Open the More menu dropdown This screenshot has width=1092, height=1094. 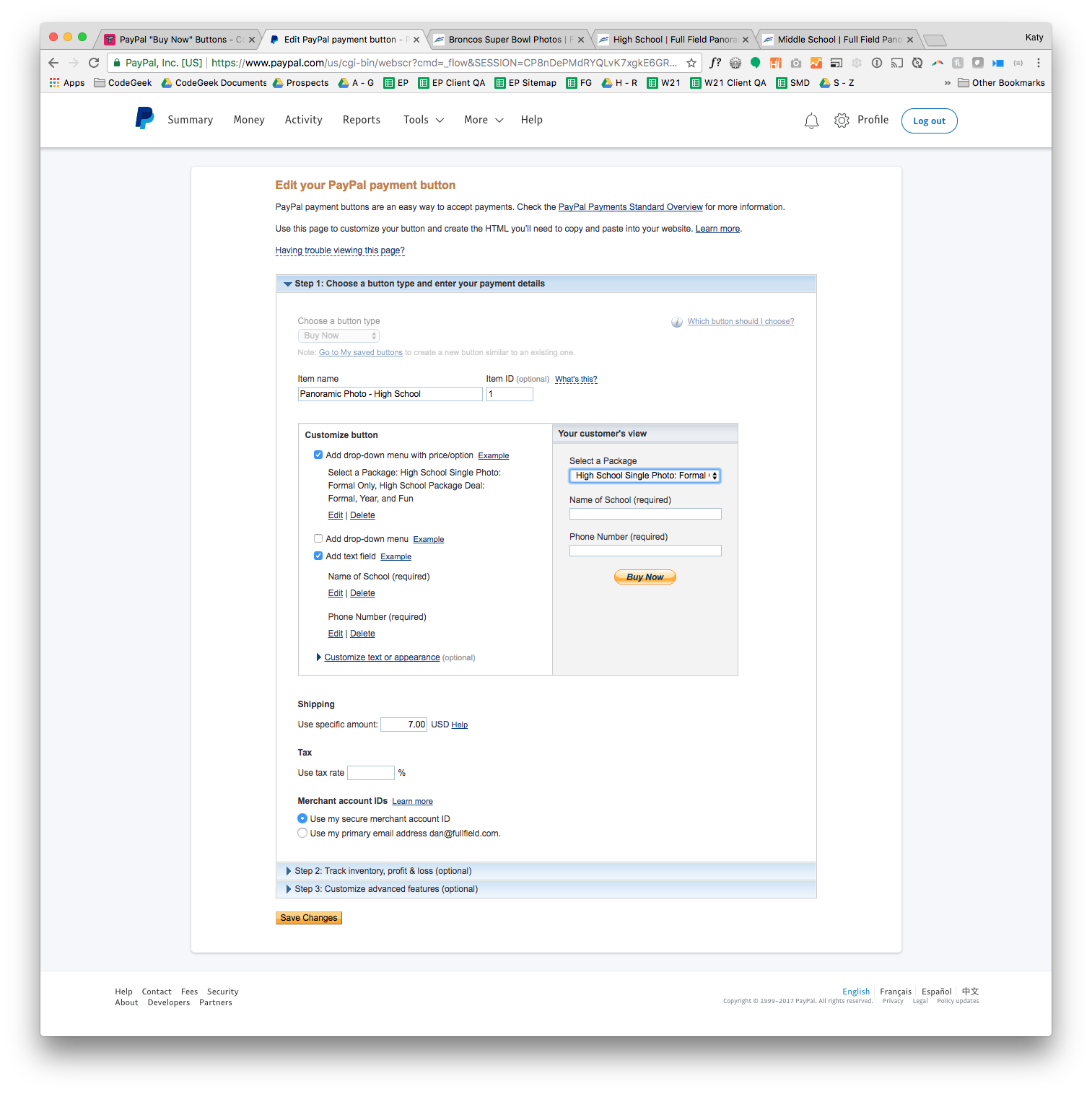484,120
